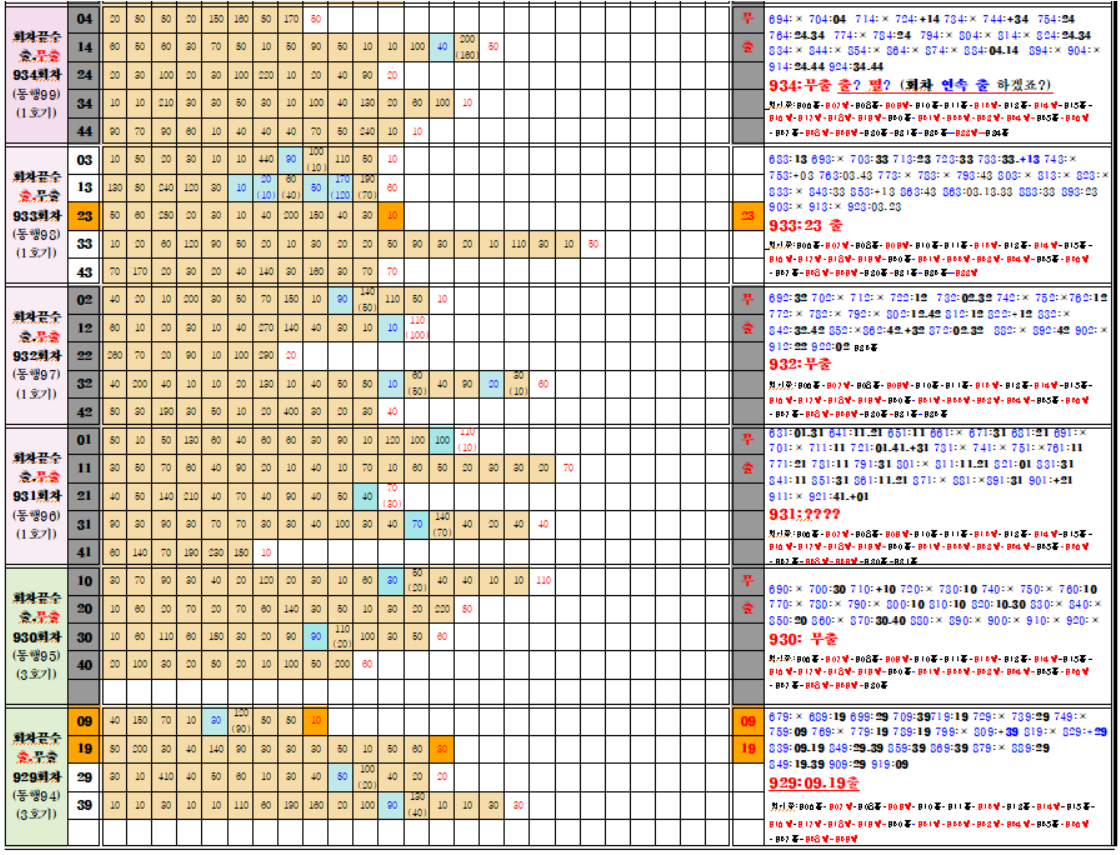Select the orange row label 23 in the 933회차 block

click(84, 214)
